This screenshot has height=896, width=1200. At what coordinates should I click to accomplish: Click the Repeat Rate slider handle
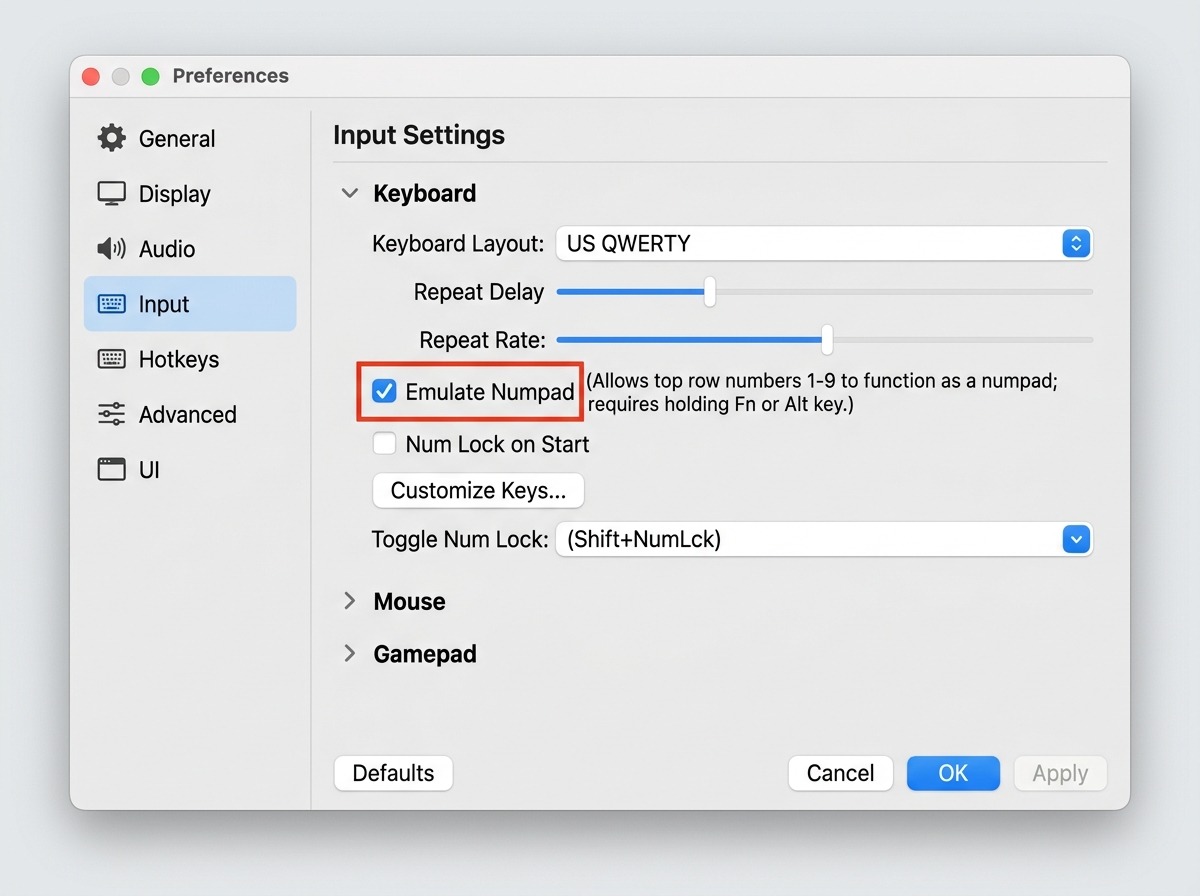point(827,340)
